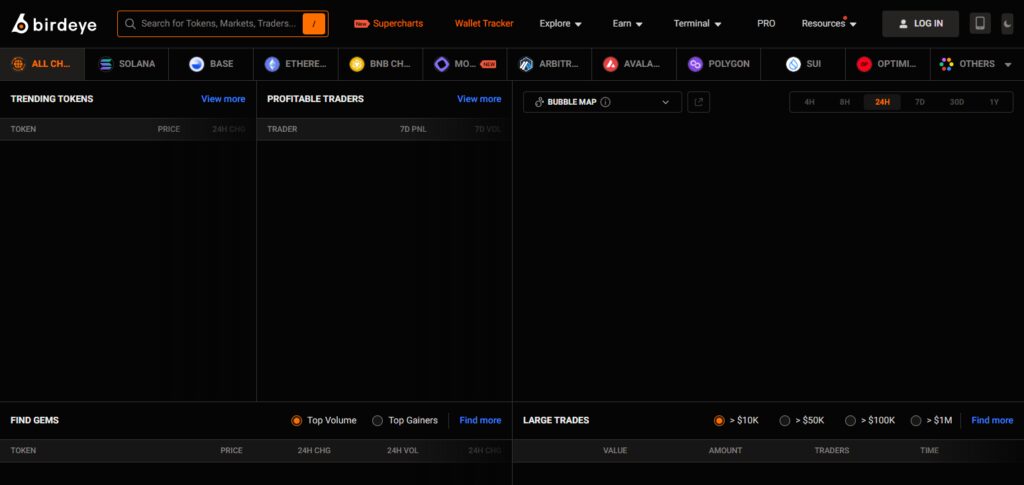Select the 8H timeframe
Image resolution: width=1024 pixels, height=485 pixels.
(x=845, y=102)
